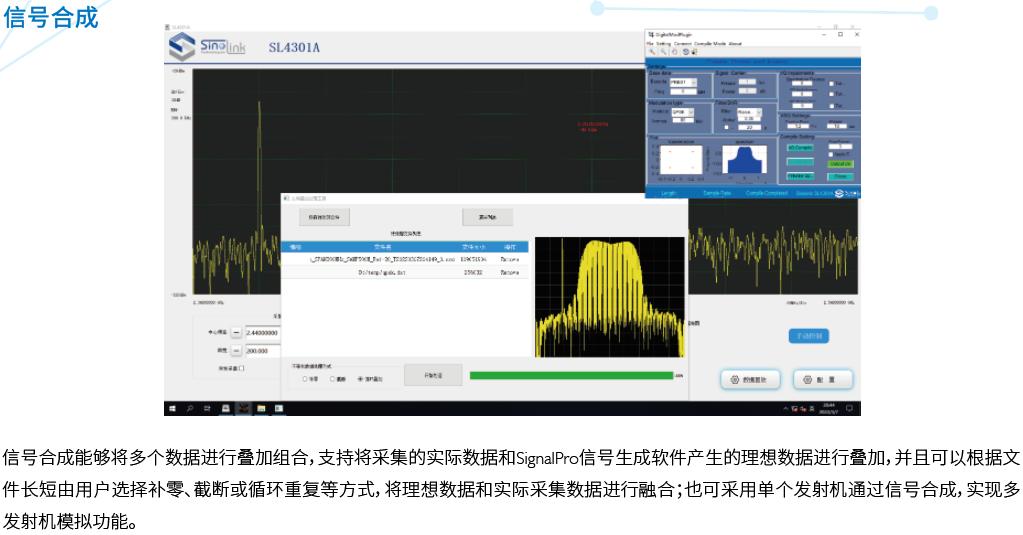Open About menu in SignalModPlugin
Viewport: 1023px width, 535px height.
coord(735,44)
